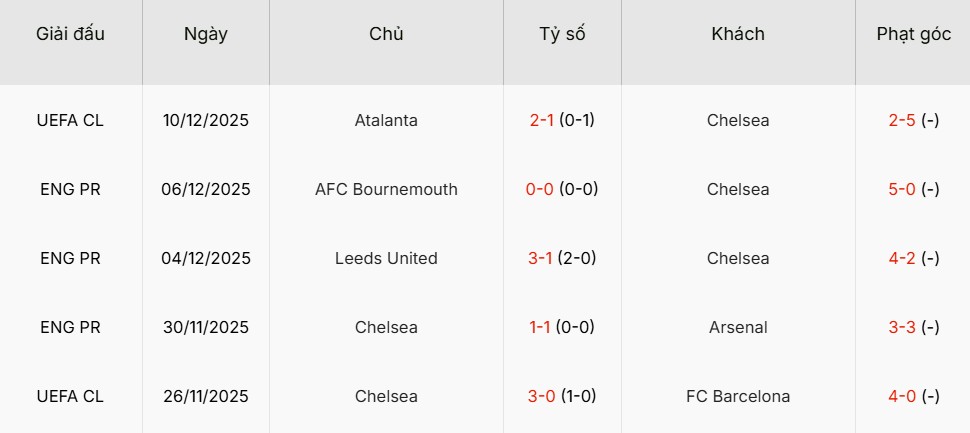The height and width of the screenshot is (433, 970).
Task: Click the 2-5 corner kick result
Action: pos(902,120)
